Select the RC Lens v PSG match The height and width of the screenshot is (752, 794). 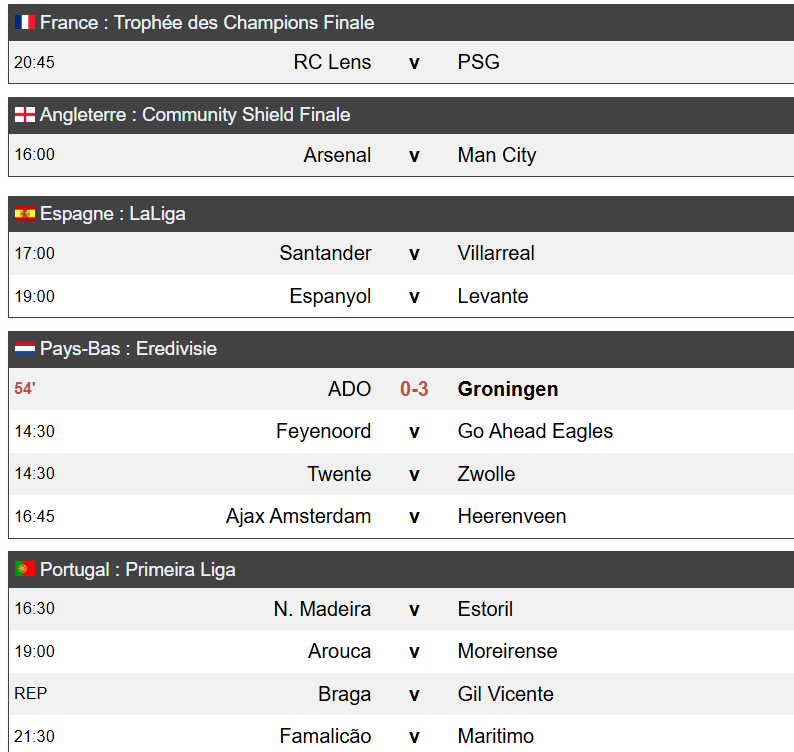coord(401,62)
